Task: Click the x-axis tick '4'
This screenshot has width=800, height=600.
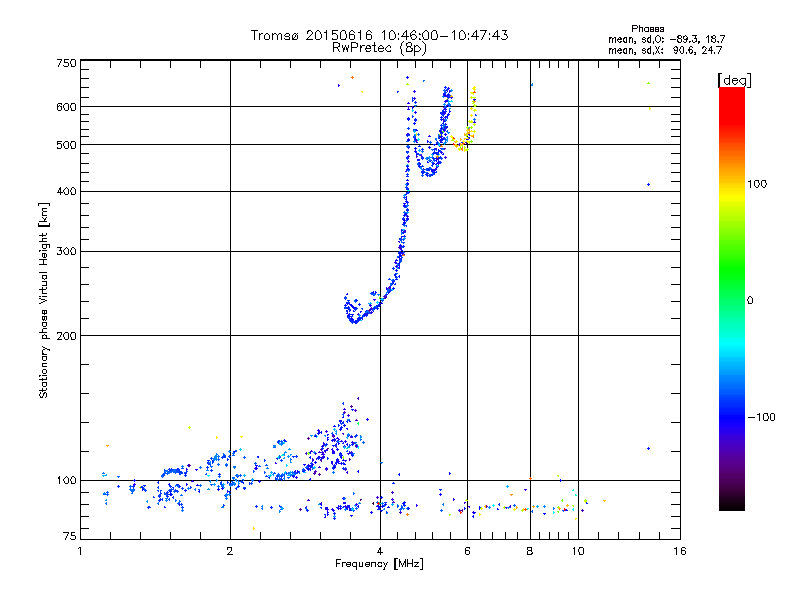Action: tap(380, 551)
